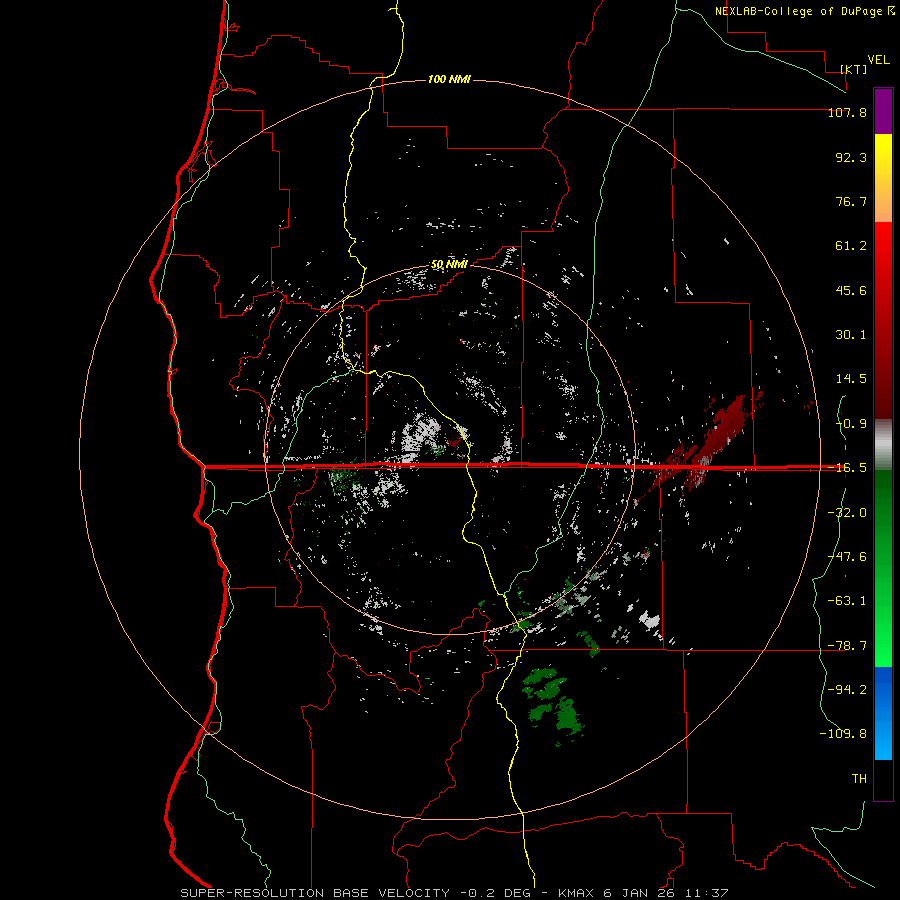Select the 30.1 scale value

click(851, 335)
